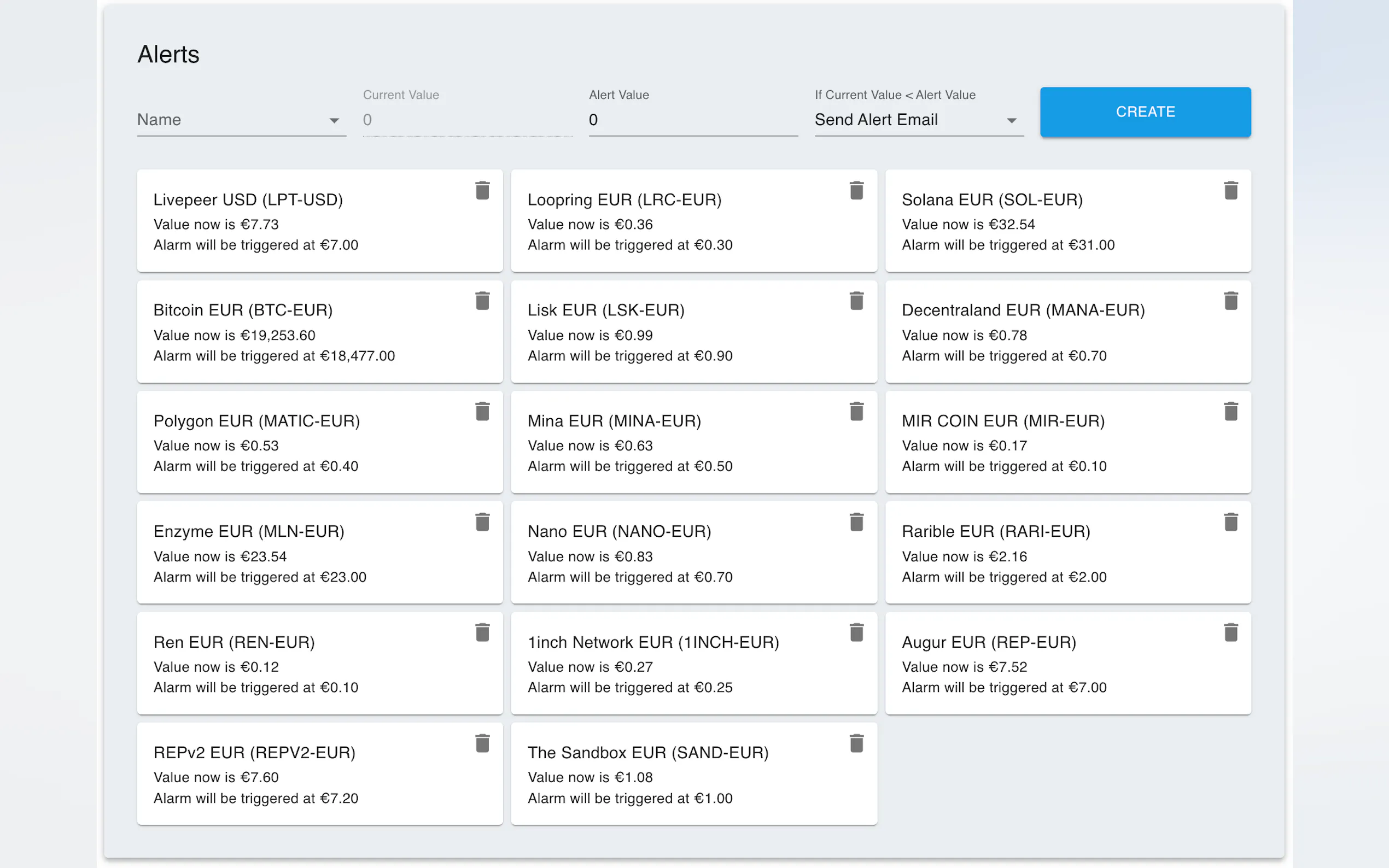The image size is (1389, 868).
Task: Open the Name dropdown
Action: tap(241, 119)
